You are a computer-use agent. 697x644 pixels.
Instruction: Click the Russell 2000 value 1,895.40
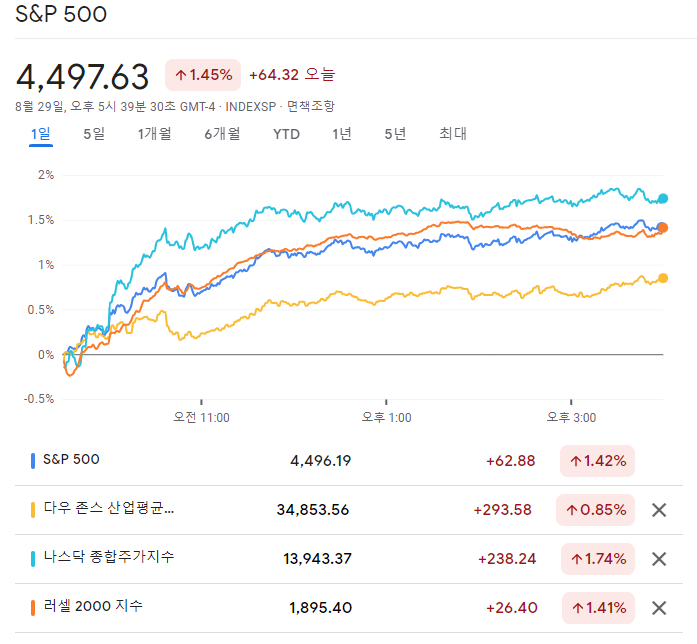click(x=320, y=608)
